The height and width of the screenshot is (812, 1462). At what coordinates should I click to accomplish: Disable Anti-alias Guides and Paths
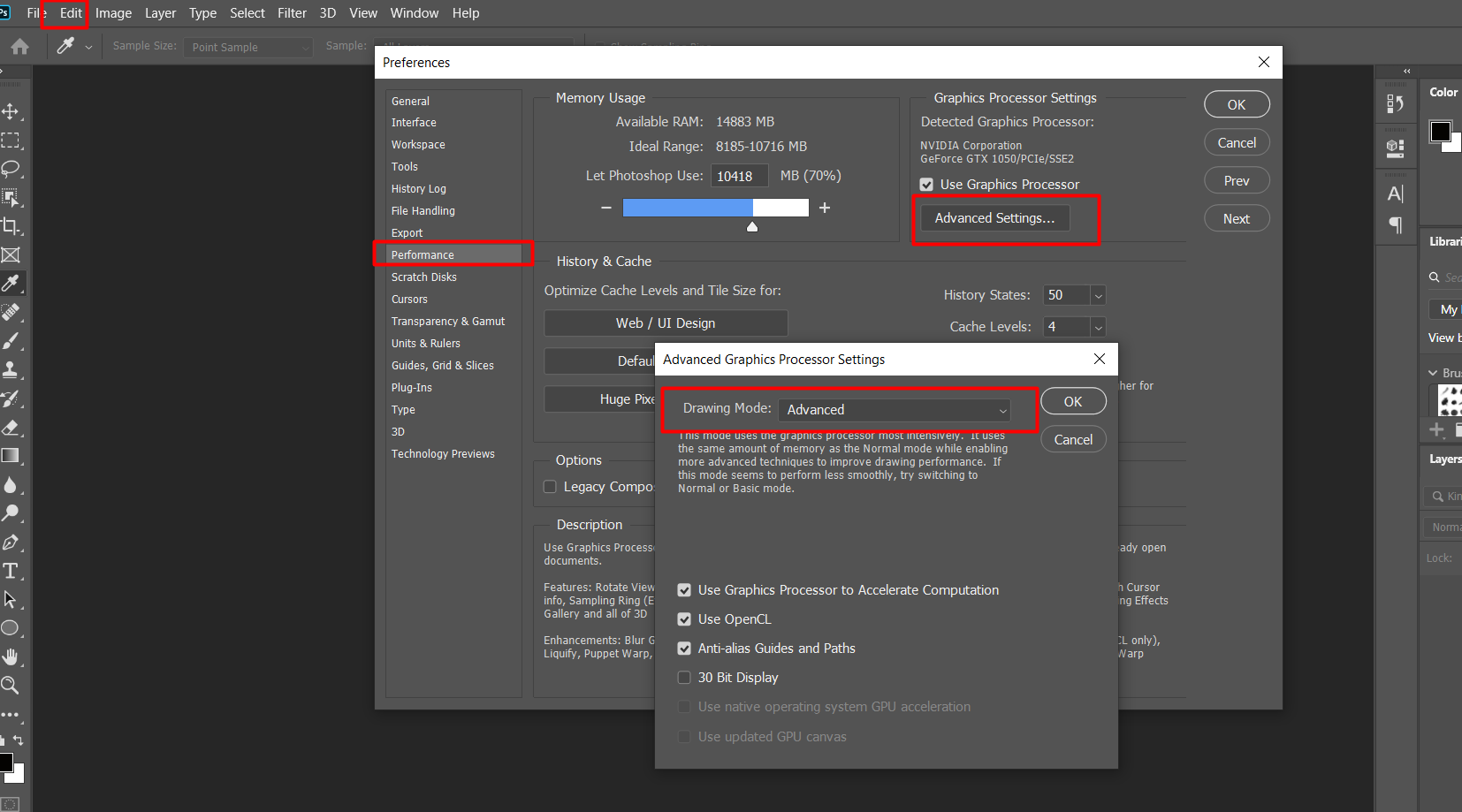pyautogui.click(x=684, y=648)
